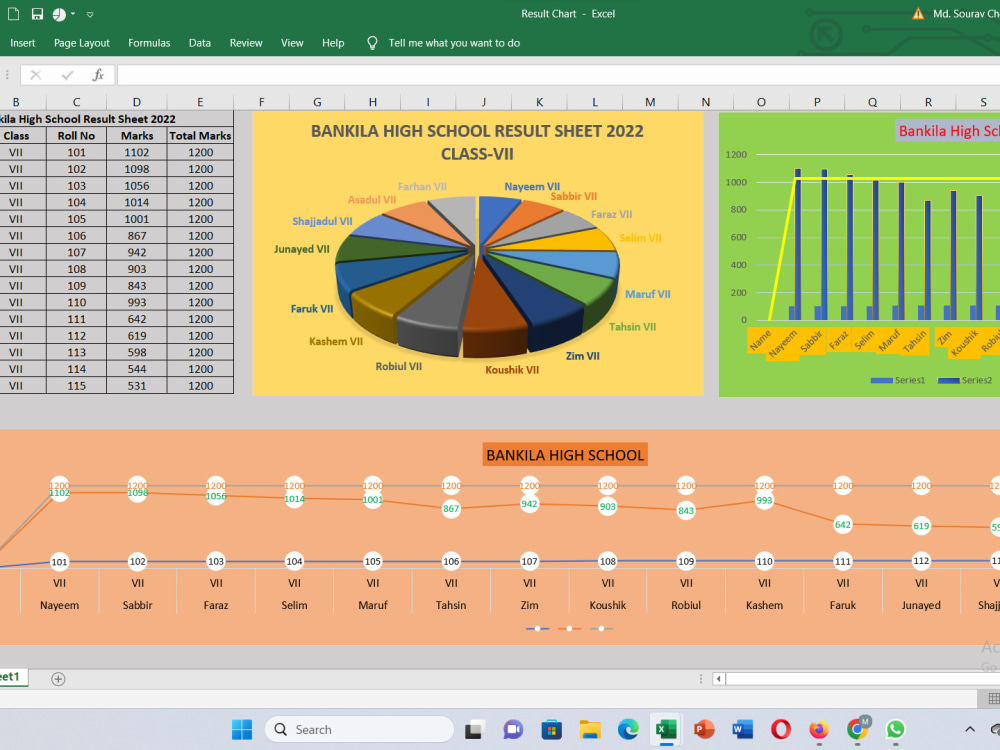Click the Enter checkmark formula bar icon
The image size is (1000, 750).
[67, 75]
